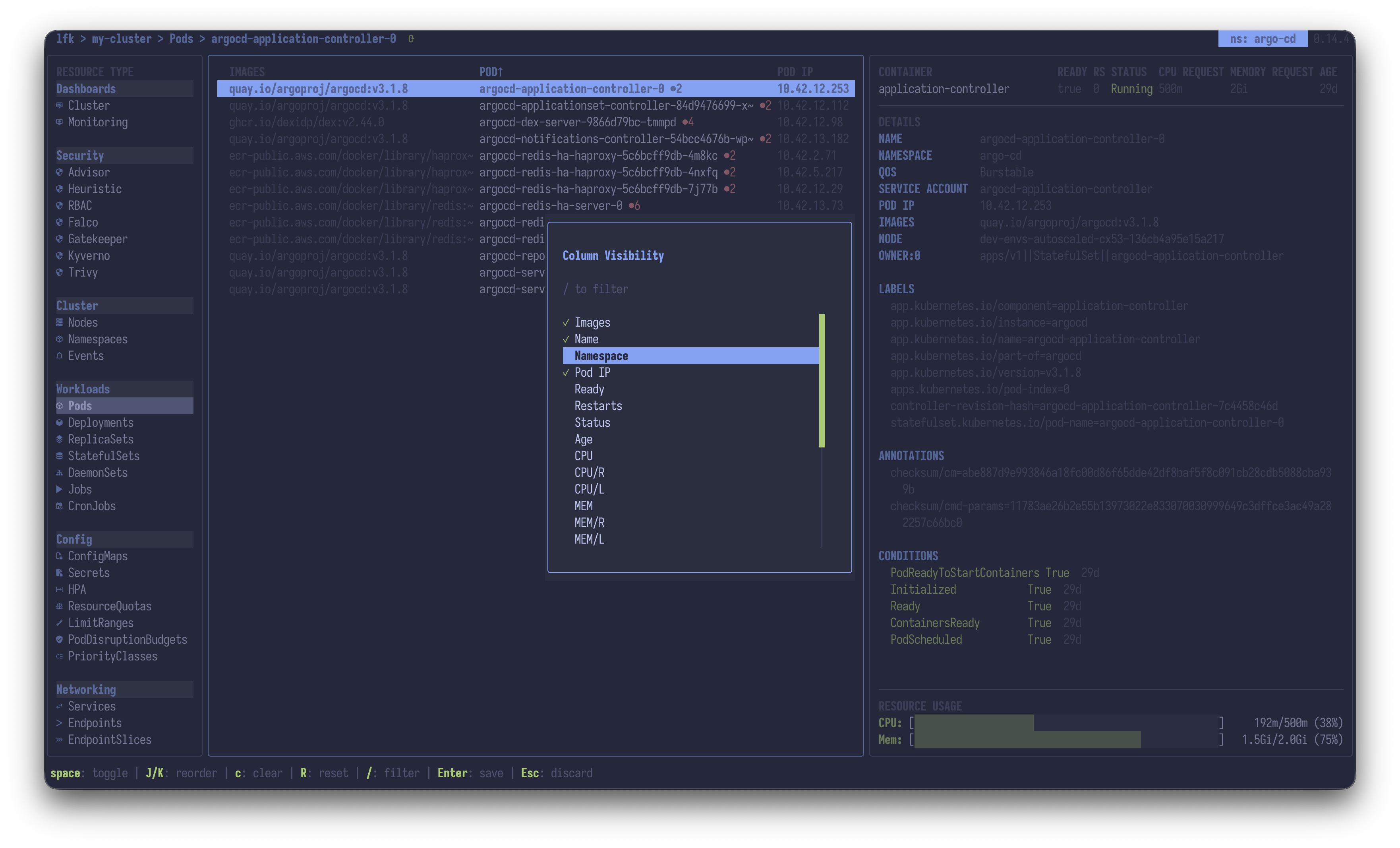Toggle the Namespace column visibility
Viewport: 1400px width, 848px height.
tap(690, 356)
